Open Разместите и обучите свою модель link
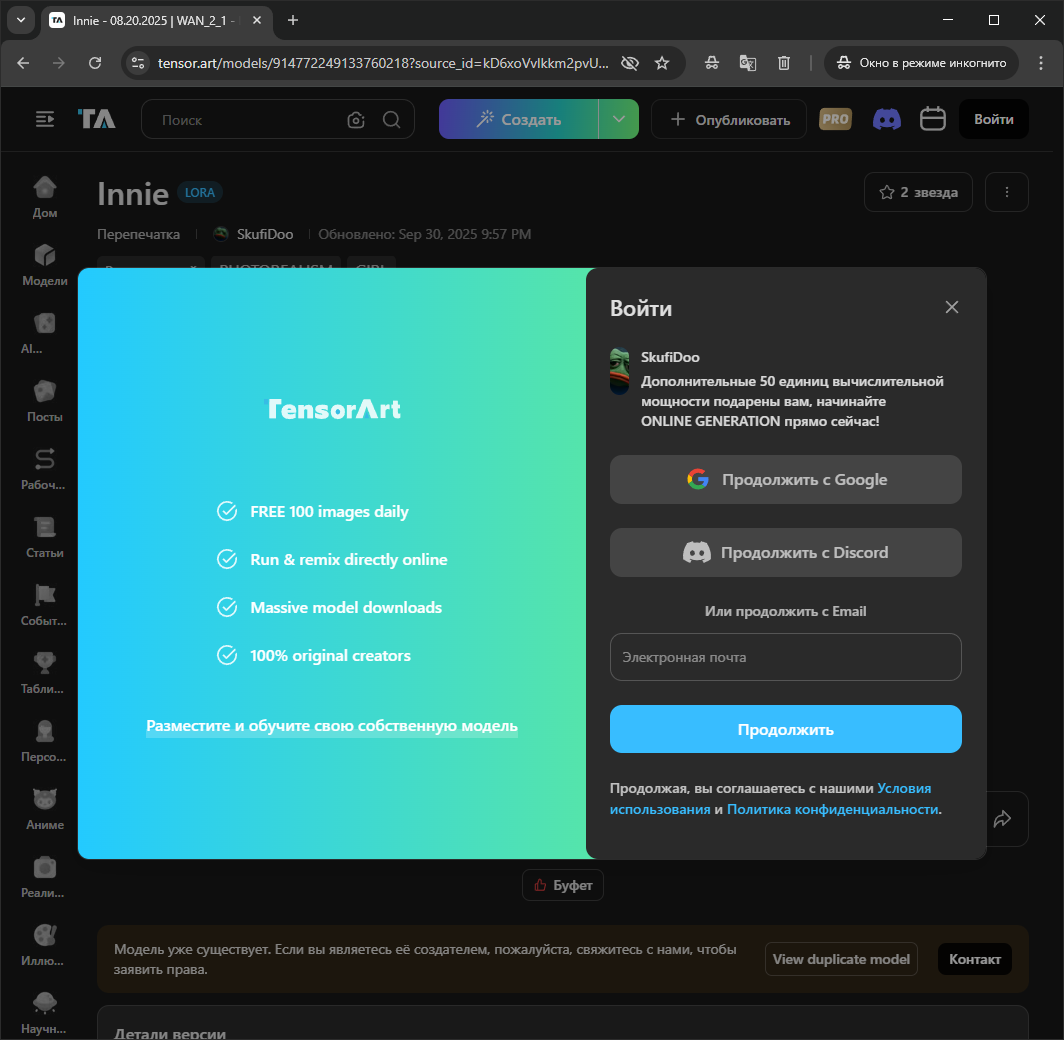The height and width of the screenshot is (1040, 1064). coord(332,726)
